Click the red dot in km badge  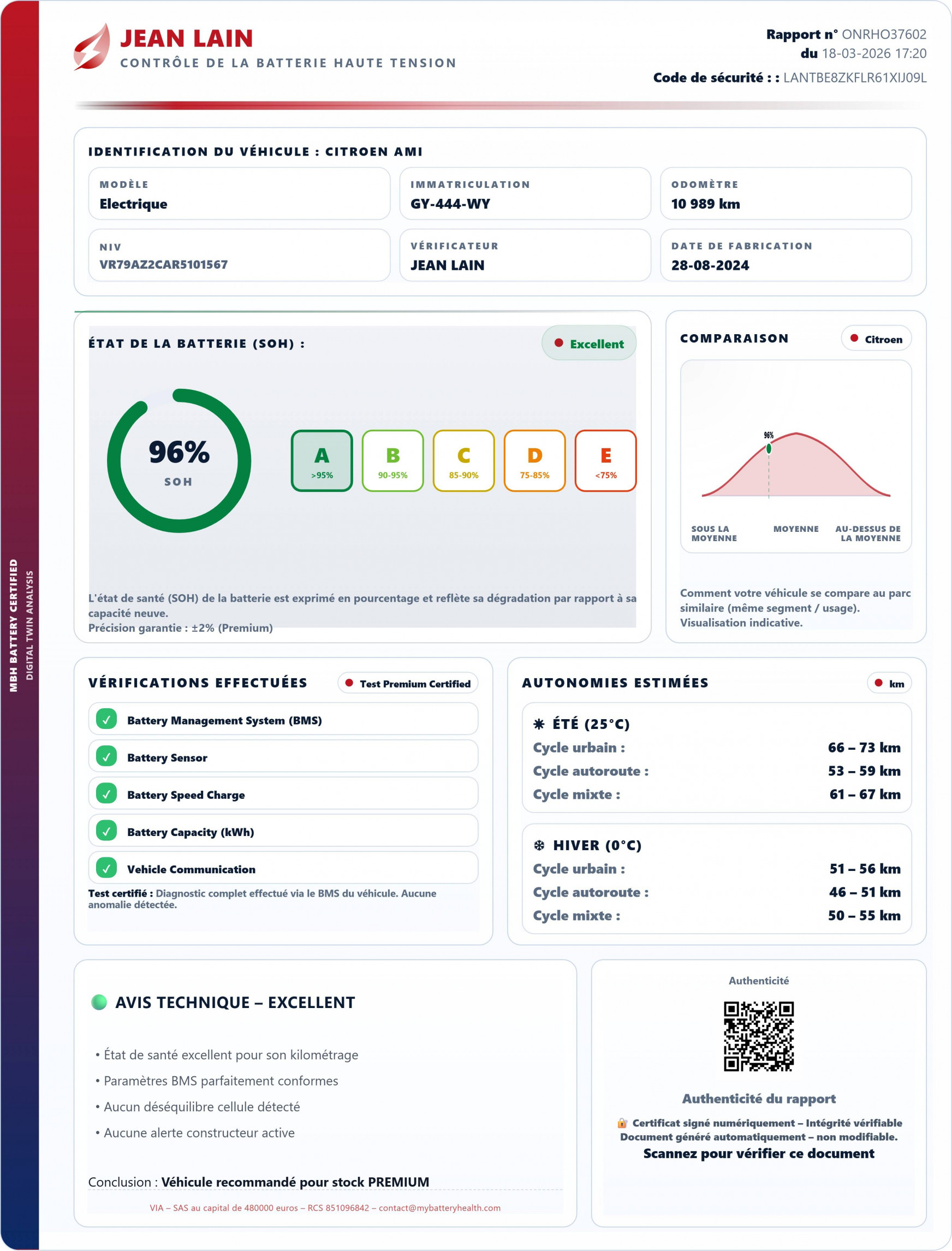pyautogui.click(x=878, y=683)
